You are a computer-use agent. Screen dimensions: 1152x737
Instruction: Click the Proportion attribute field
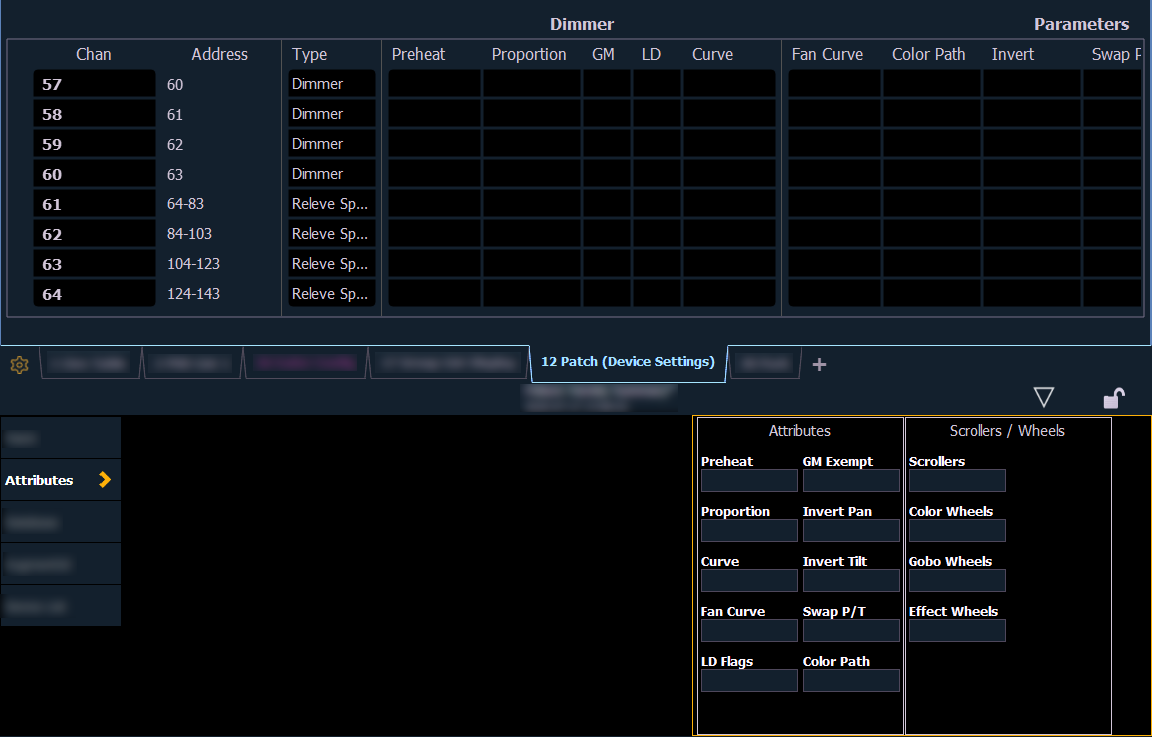749,531
